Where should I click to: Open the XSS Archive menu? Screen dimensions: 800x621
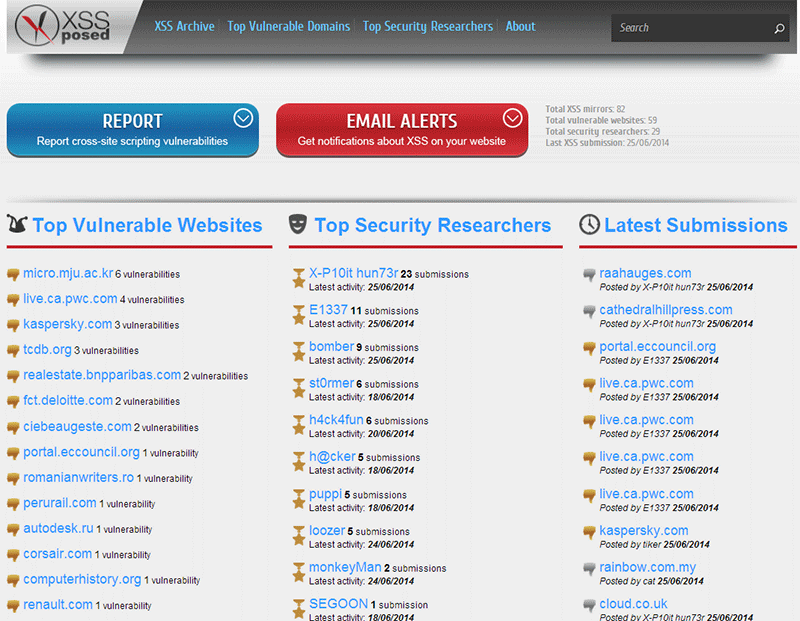(x=184, y=27)
